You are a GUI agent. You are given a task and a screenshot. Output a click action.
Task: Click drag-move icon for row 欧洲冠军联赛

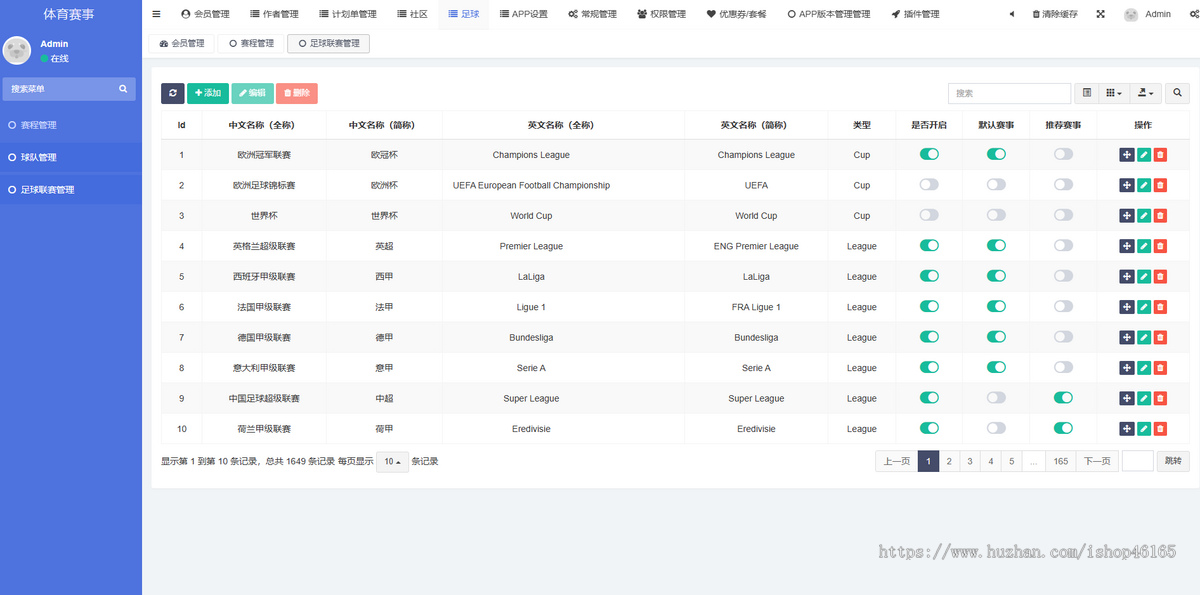[1127, 154]
